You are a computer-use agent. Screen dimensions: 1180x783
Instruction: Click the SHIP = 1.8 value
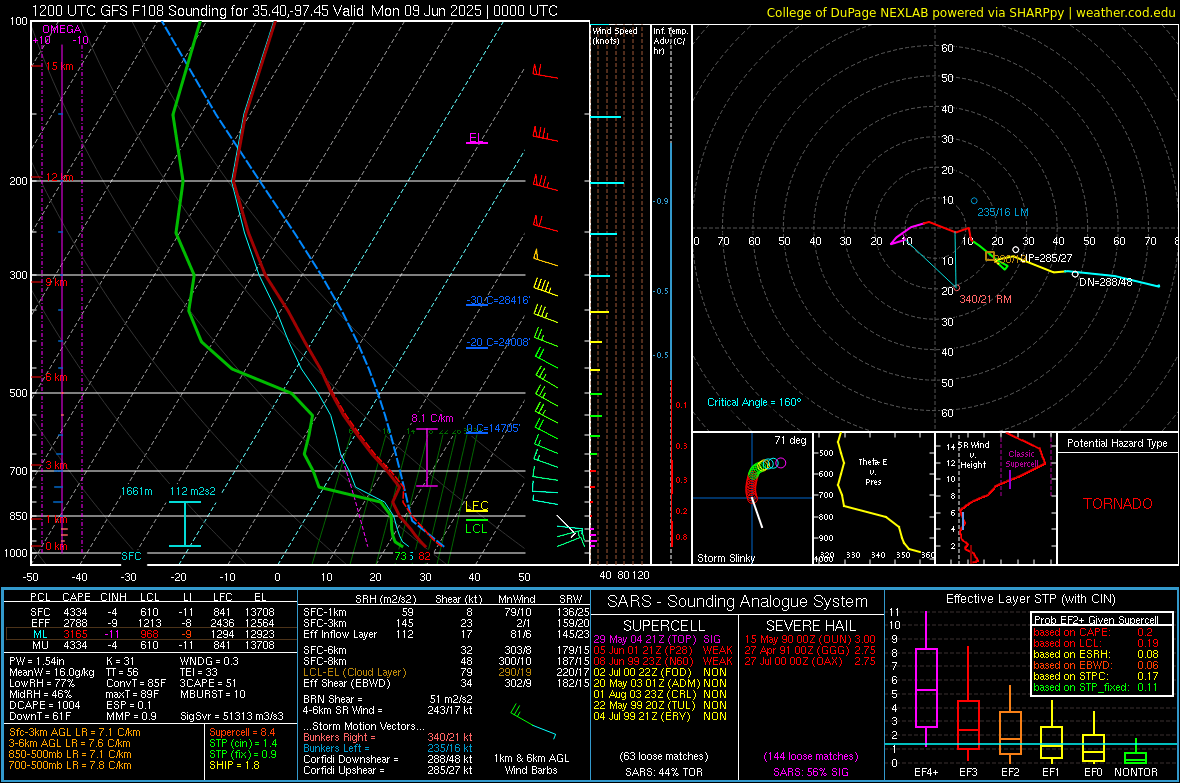coord(234,766)
